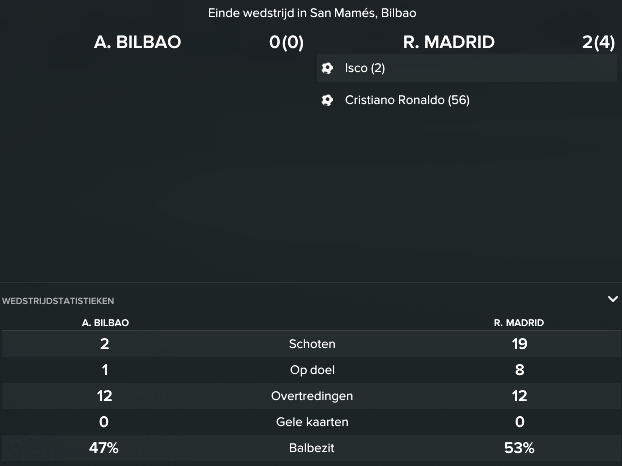This screenshot has height=466, width=622.
Task: Open the Isco (2) goal entry
Action: click(466, 68)
